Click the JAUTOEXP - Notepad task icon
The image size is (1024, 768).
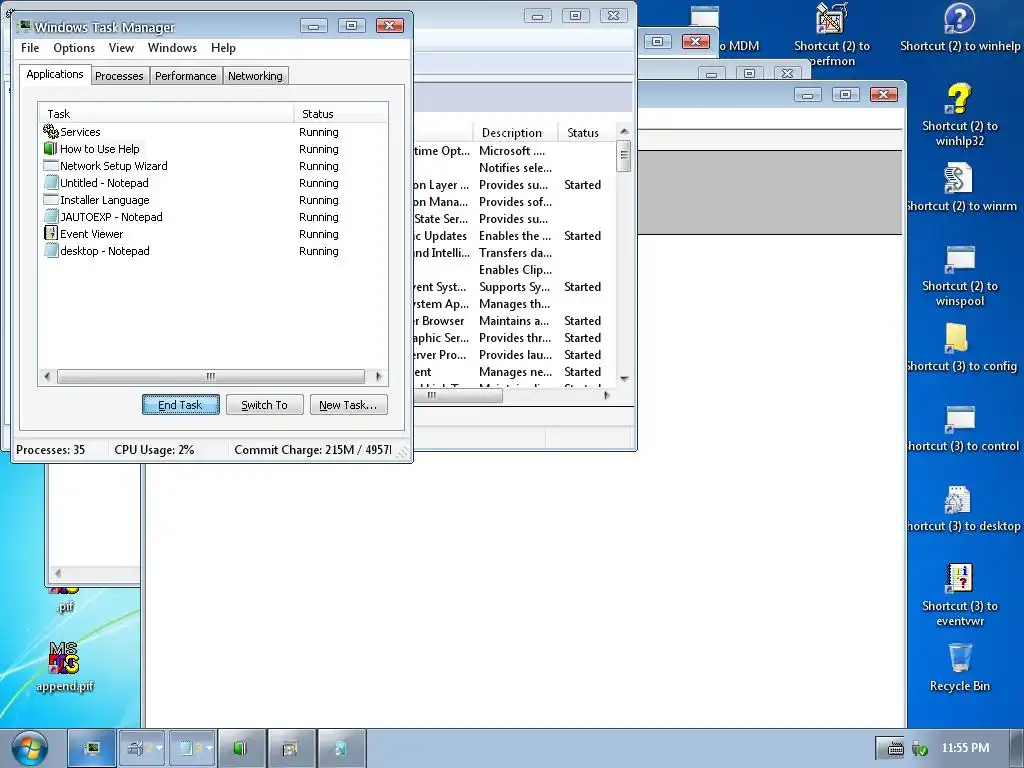51,217
